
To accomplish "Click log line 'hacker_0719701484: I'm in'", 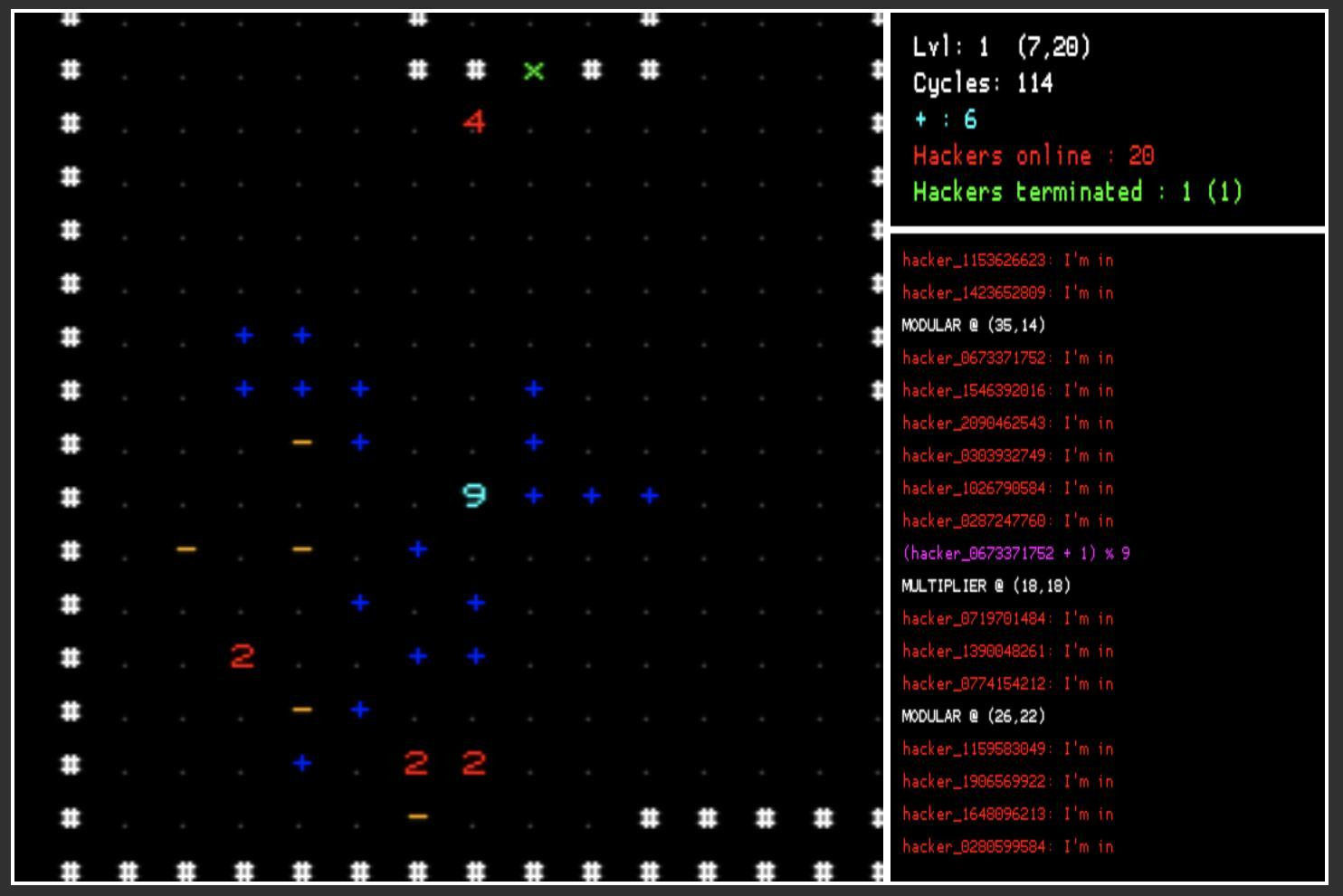I will (1007, 619).
